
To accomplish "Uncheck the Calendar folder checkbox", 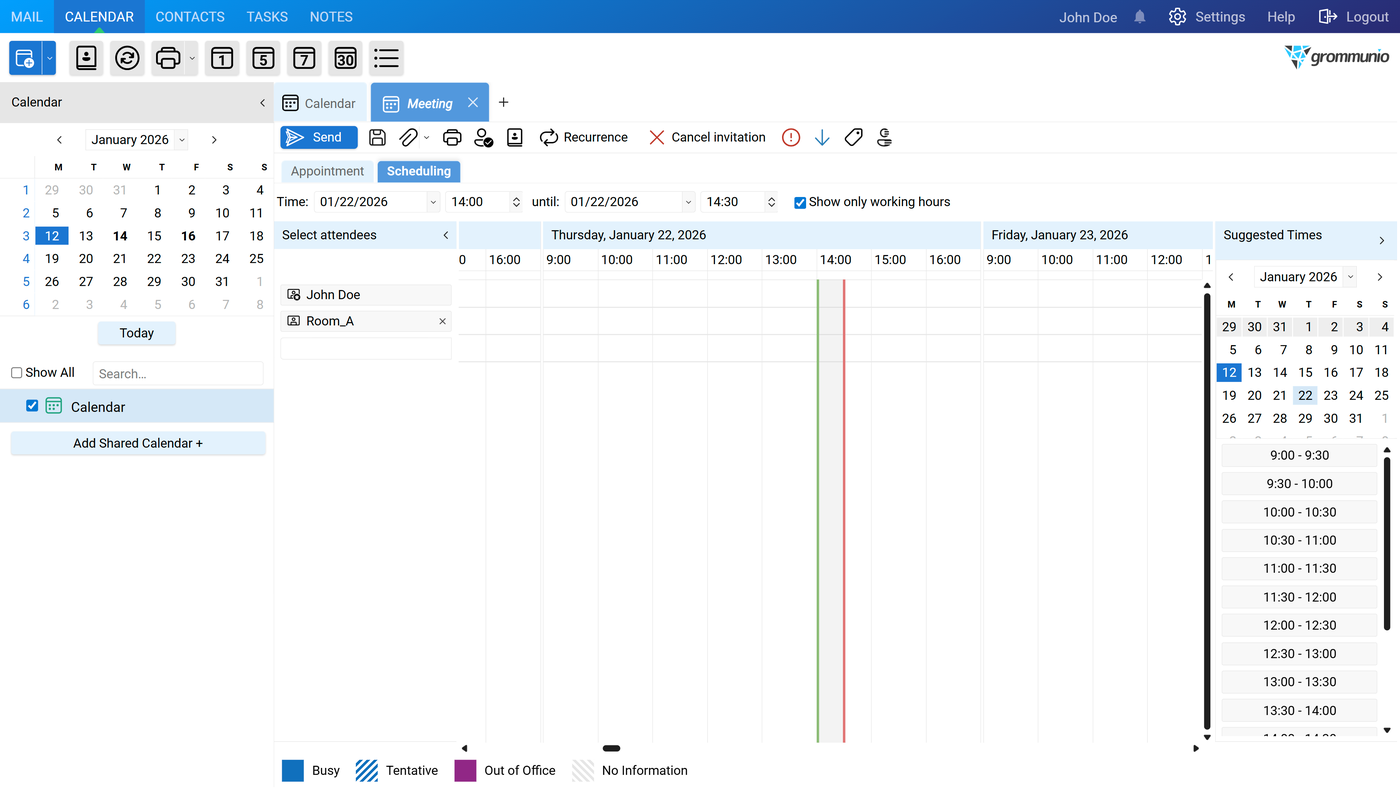I will coord(32,406).
